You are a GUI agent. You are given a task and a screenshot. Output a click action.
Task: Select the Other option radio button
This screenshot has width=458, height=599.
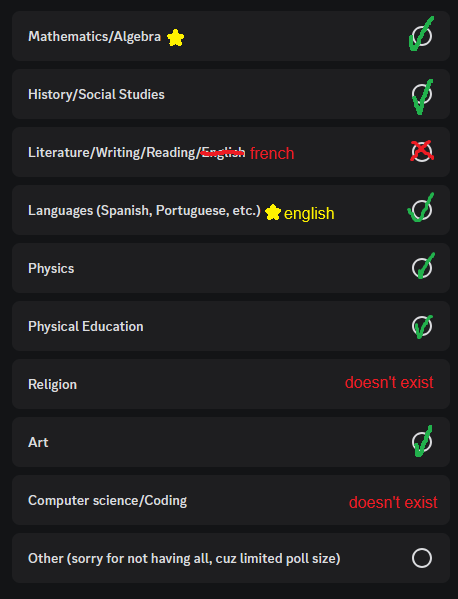point(422,558)
